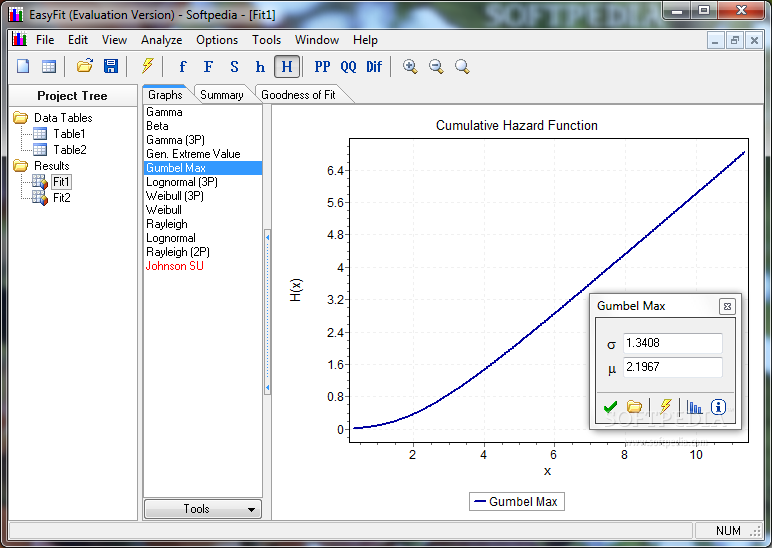The image size is (772, 548).
Task: Open the Q-Q plot with QQ icon
Action: [348, 66]
